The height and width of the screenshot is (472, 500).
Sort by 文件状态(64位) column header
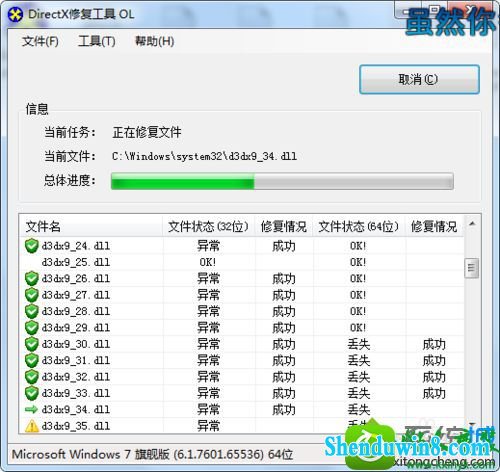pos(359,226)
